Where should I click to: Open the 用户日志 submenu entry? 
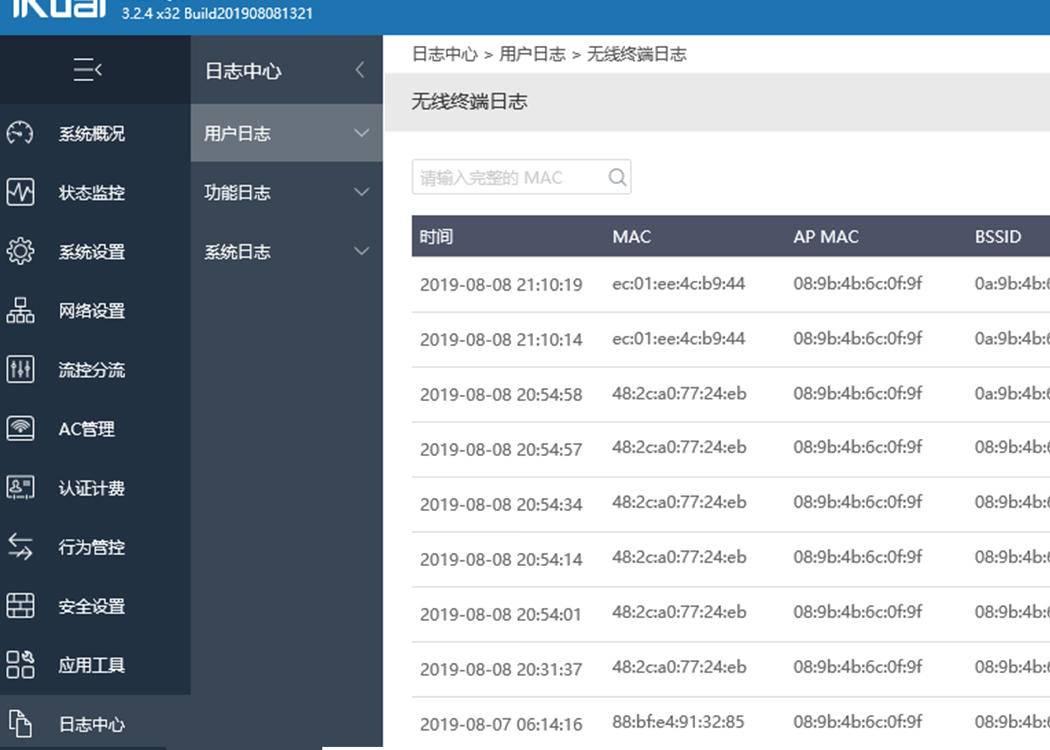[240, 132]
